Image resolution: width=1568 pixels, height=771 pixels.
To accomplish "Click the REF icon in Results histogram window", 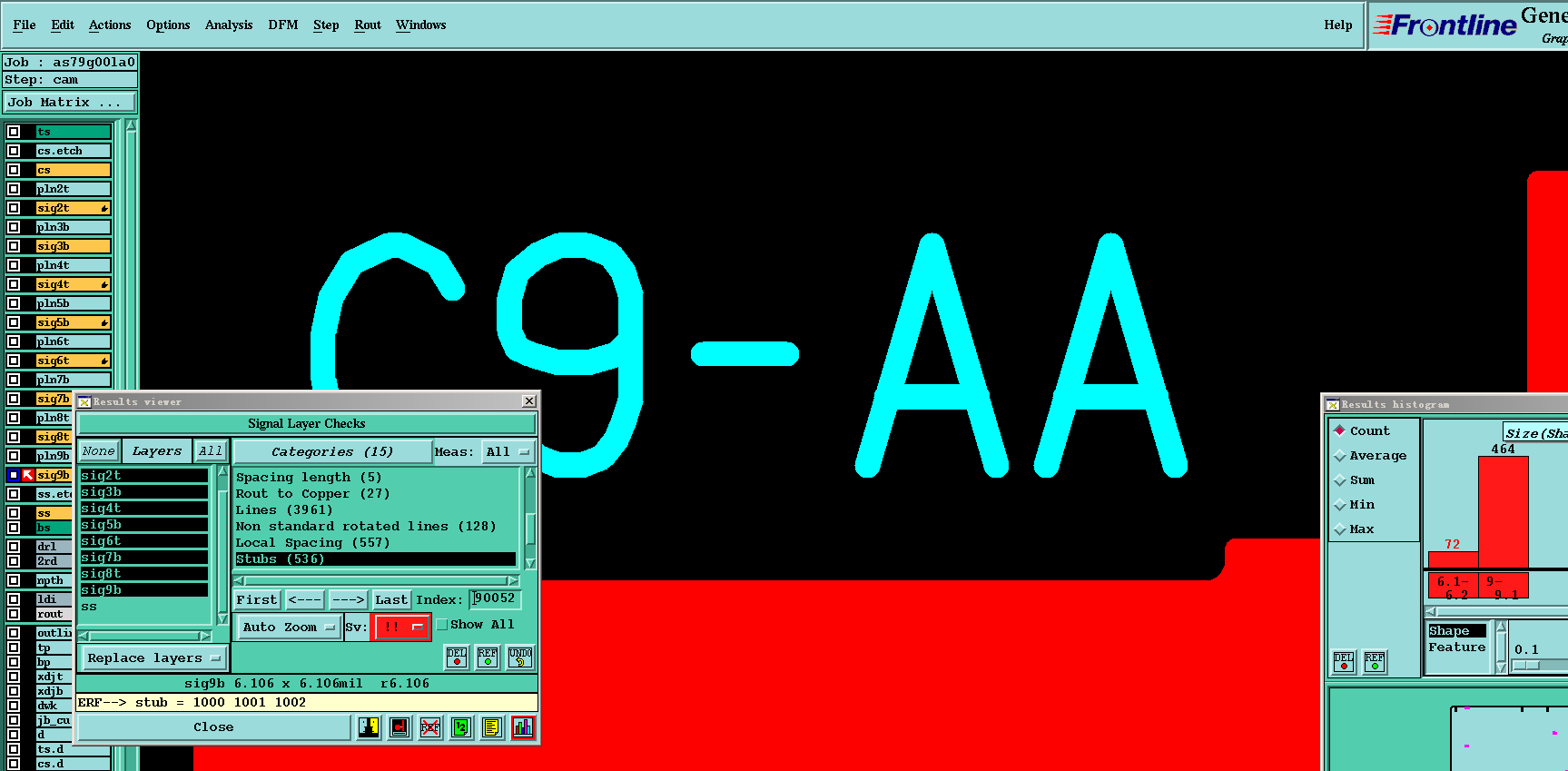I will point(1375,662).
